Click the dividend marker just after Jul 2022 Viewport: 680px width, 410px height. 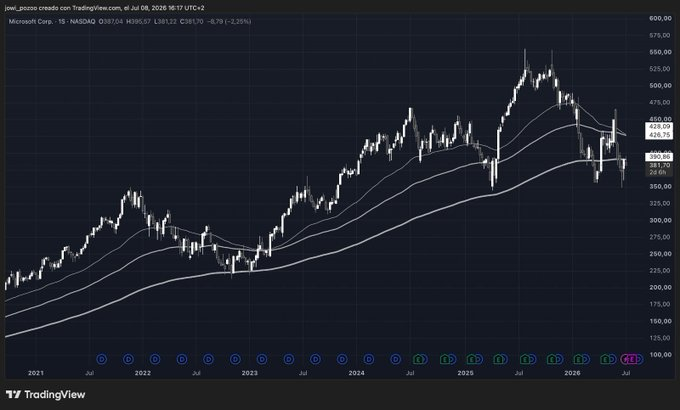point(209,359)
